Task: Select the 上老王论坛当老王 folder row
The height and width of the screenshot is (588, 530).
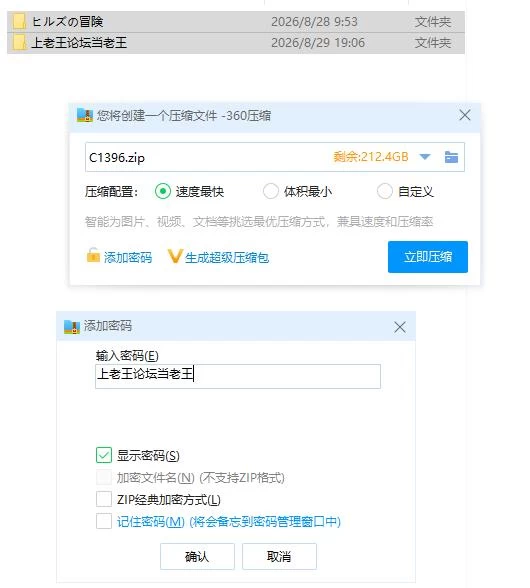Action: (236, 43)
